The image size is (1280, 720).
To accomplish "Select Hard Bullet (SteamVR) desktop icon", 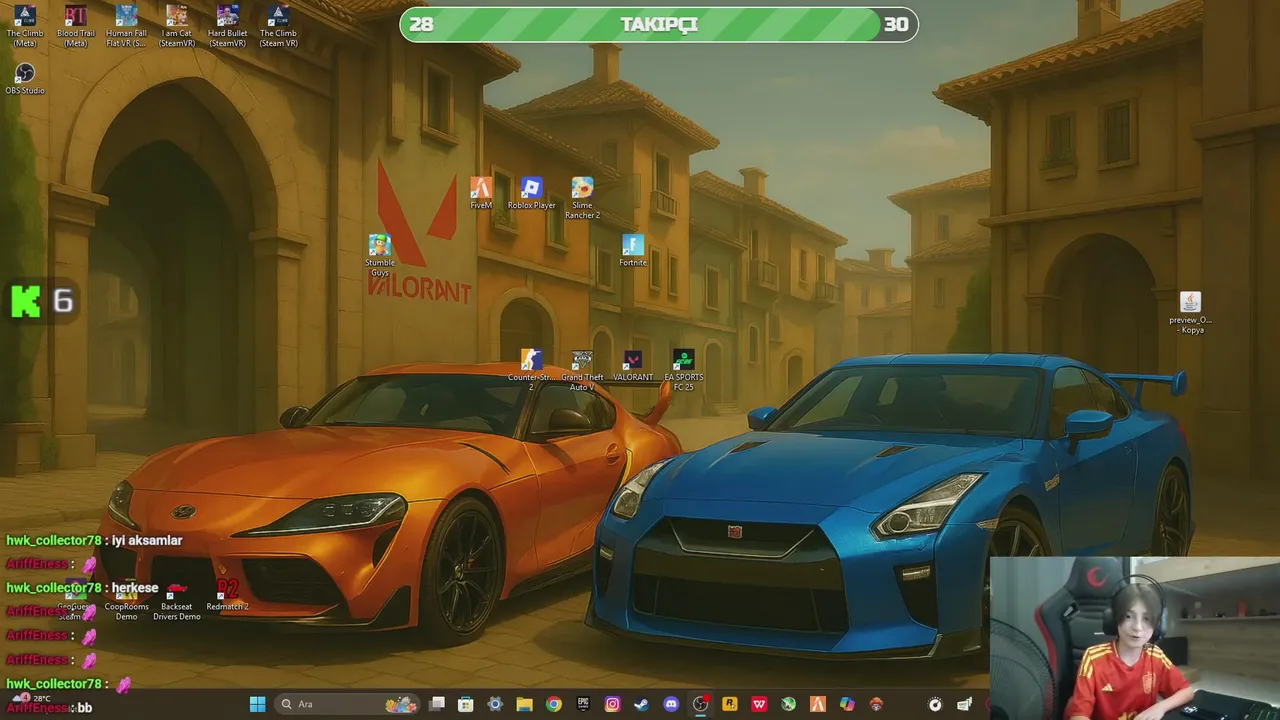I will [227, 26].
